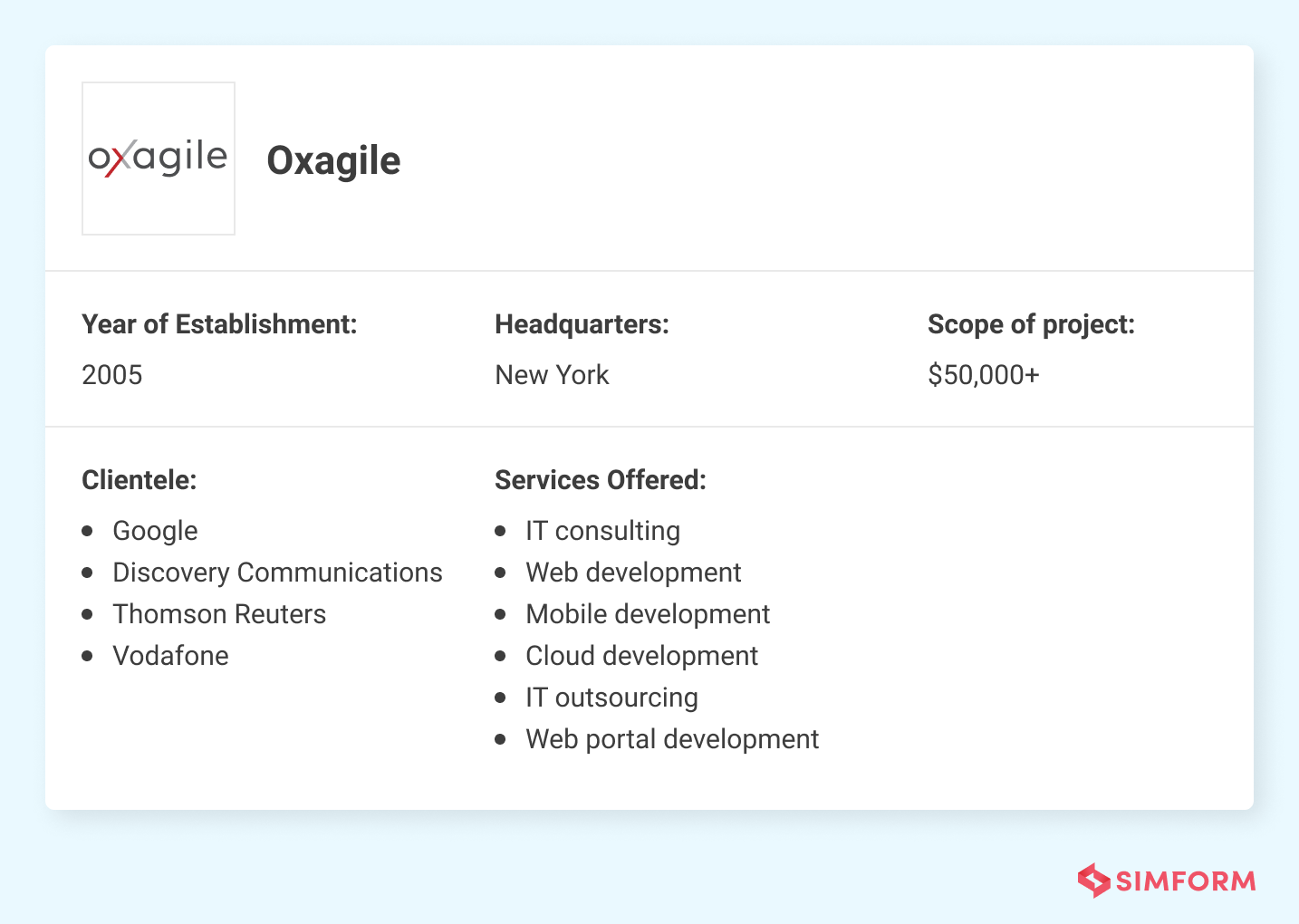The height and width of the screenshot is (924, 1299).
Task: Select the IT consulting service item
Action: point(603,531)
